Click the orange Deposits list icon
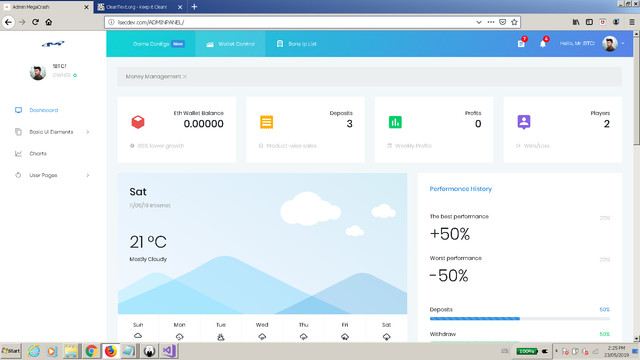 tap(267, 122)
